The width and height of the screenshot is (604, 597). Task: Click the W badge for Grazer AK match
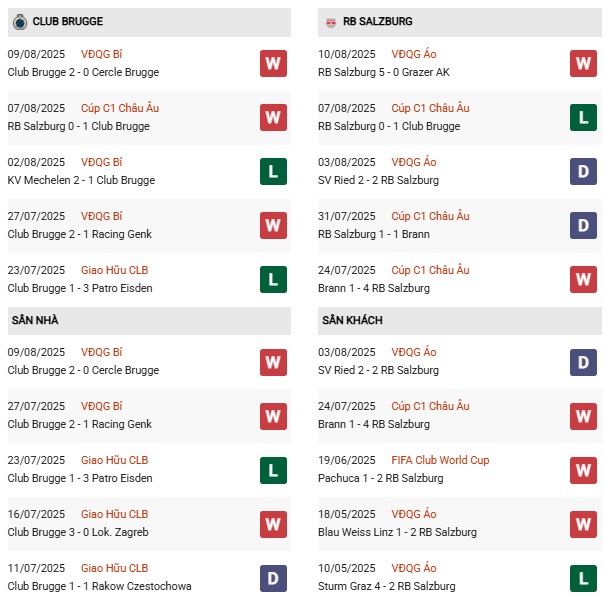click(x=584, y=64)
